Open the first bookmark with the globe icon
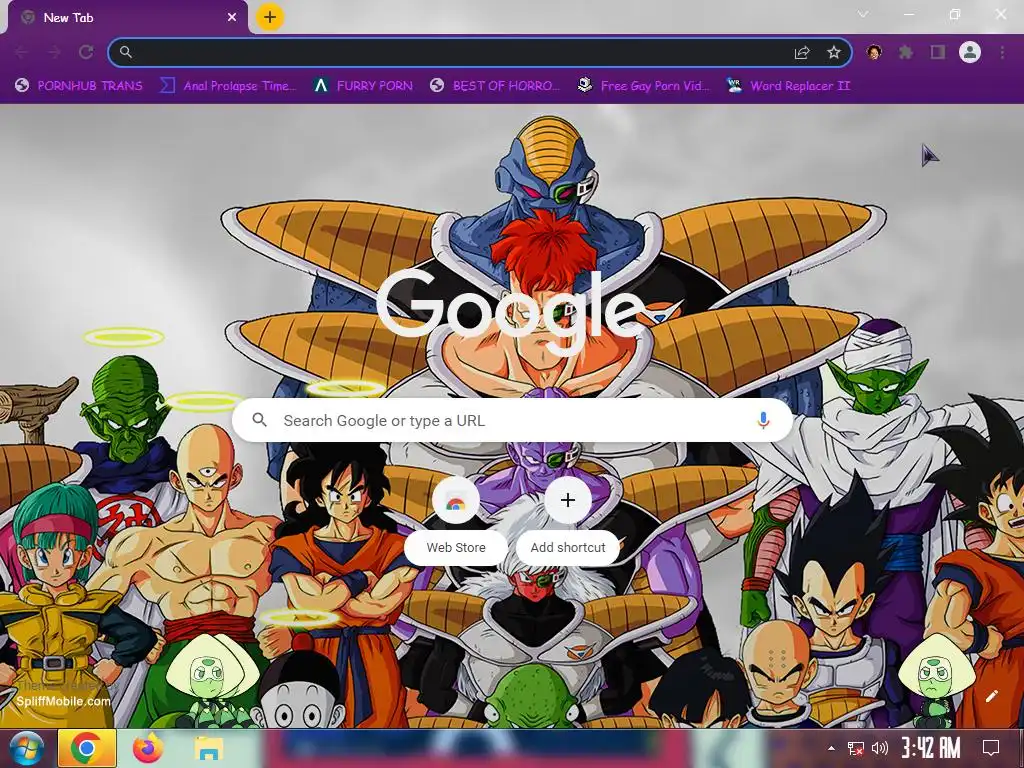This screenshot has width=1024, height=768. (79, 86)
